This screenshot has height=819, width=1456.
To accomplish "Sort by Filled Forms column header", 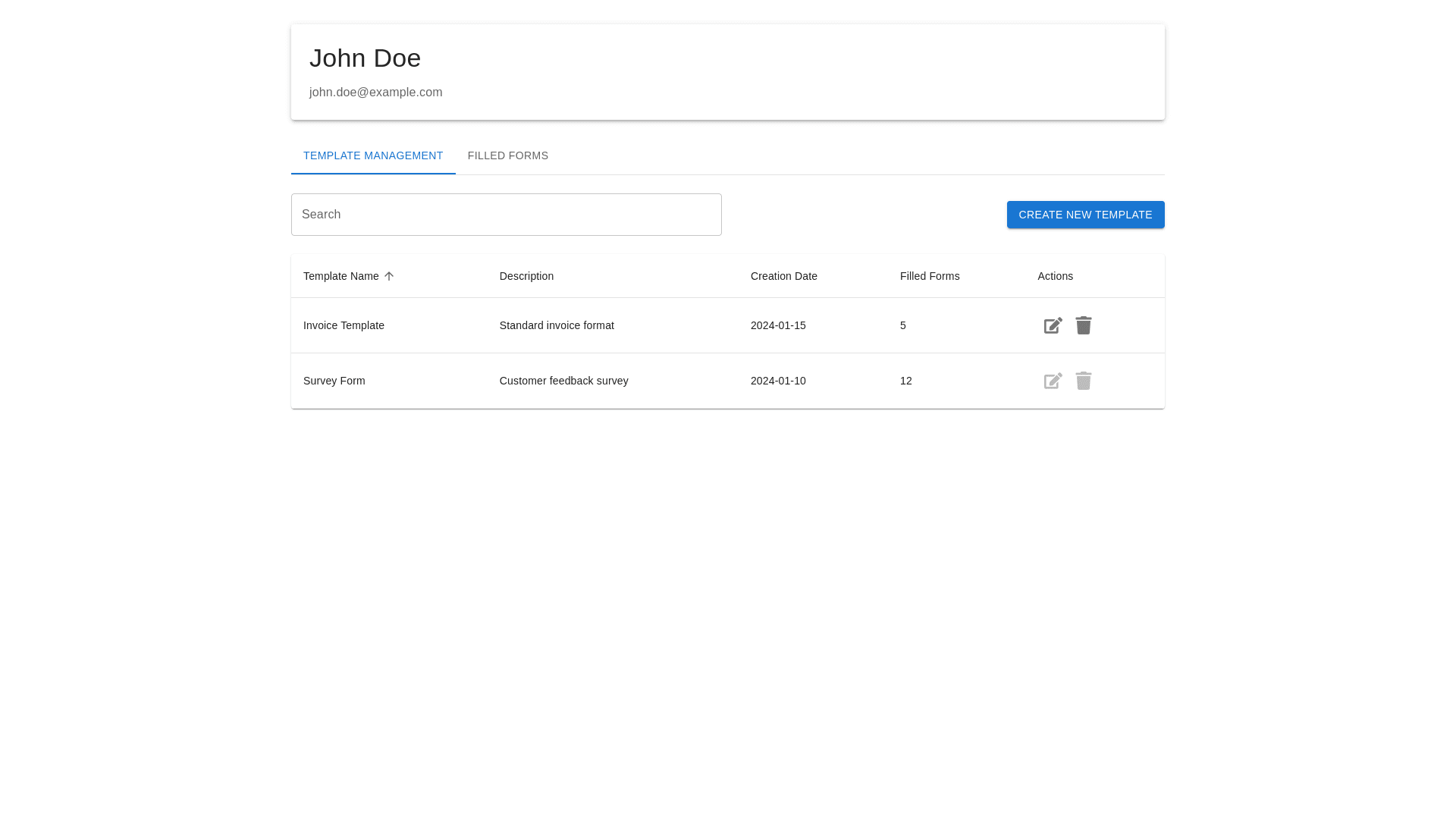I will pyautogui.click(x=929, y=276).
